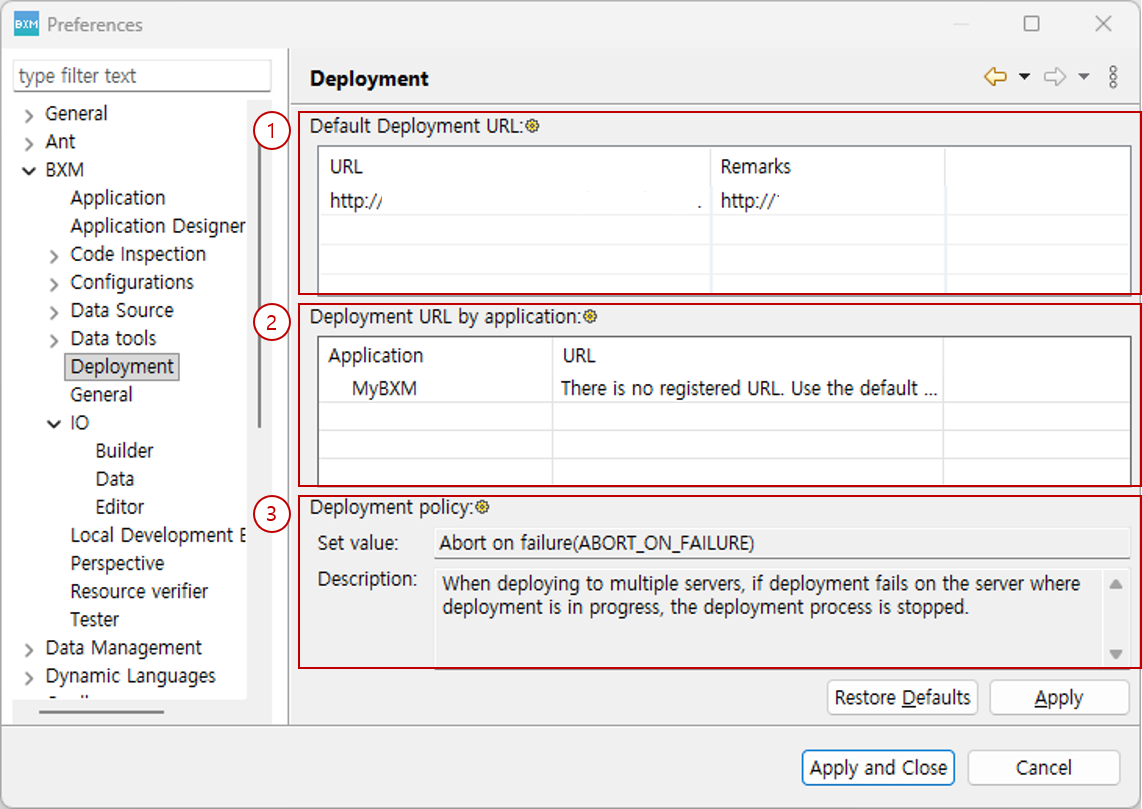Click the description scroll down arrow
This screenshot has height=809, width=1142.
[x=1116, y=654]
